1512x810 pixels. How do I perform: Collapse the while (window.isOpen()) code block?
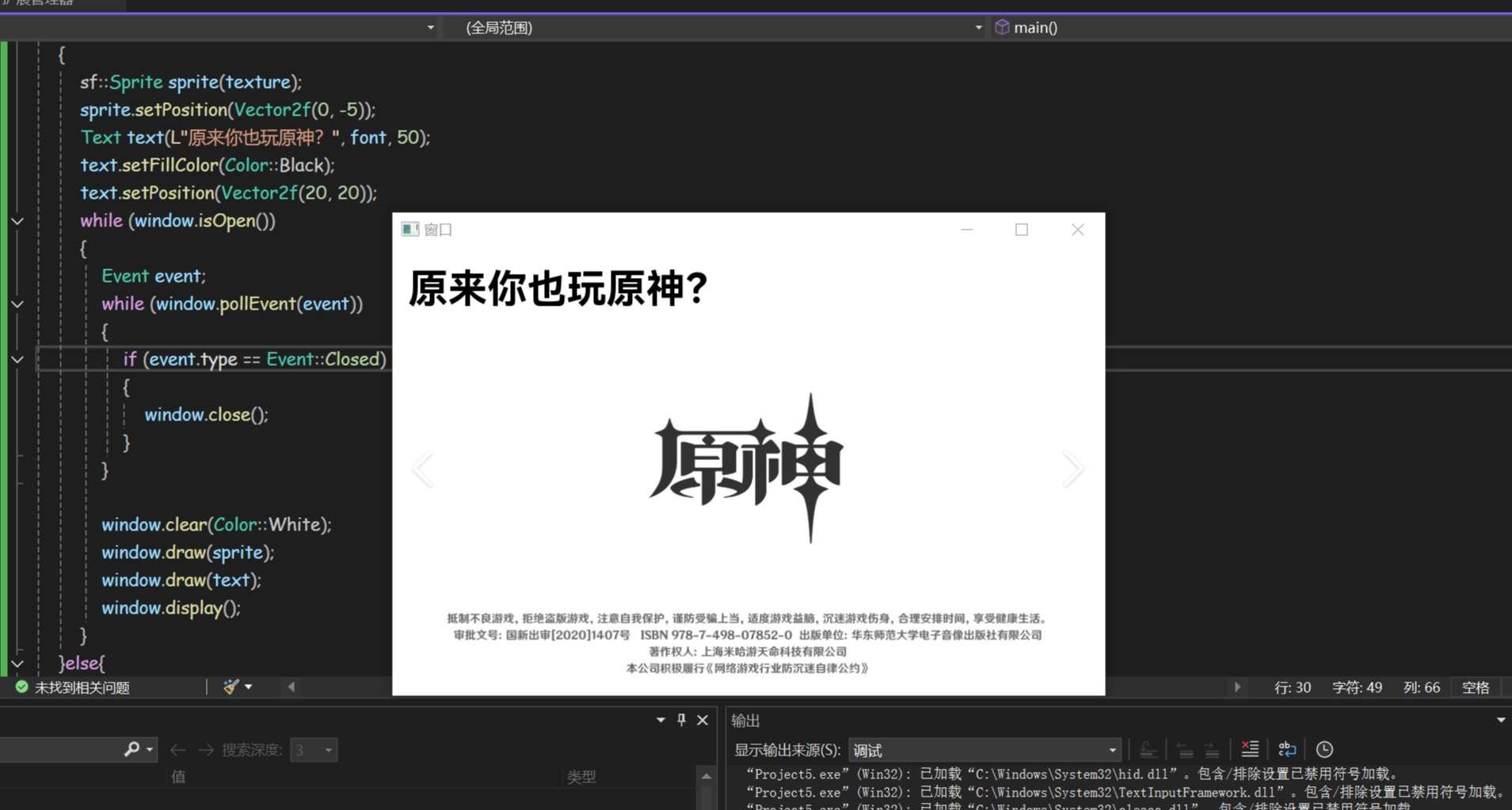(17, 221)
